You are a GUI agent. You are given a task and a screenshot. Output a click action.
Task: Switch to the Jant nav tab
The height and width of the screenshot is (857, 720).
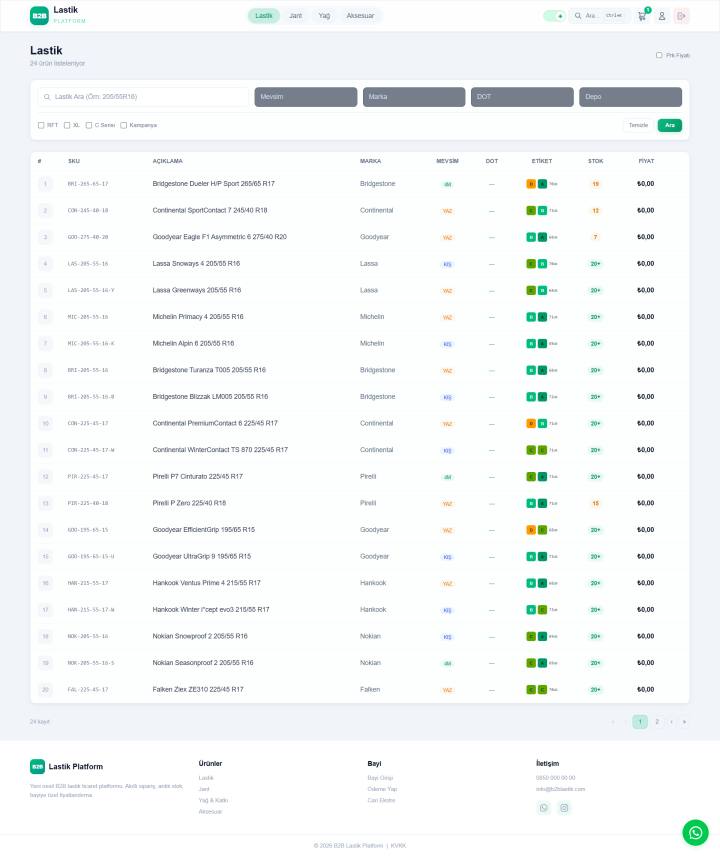point(295,16)
